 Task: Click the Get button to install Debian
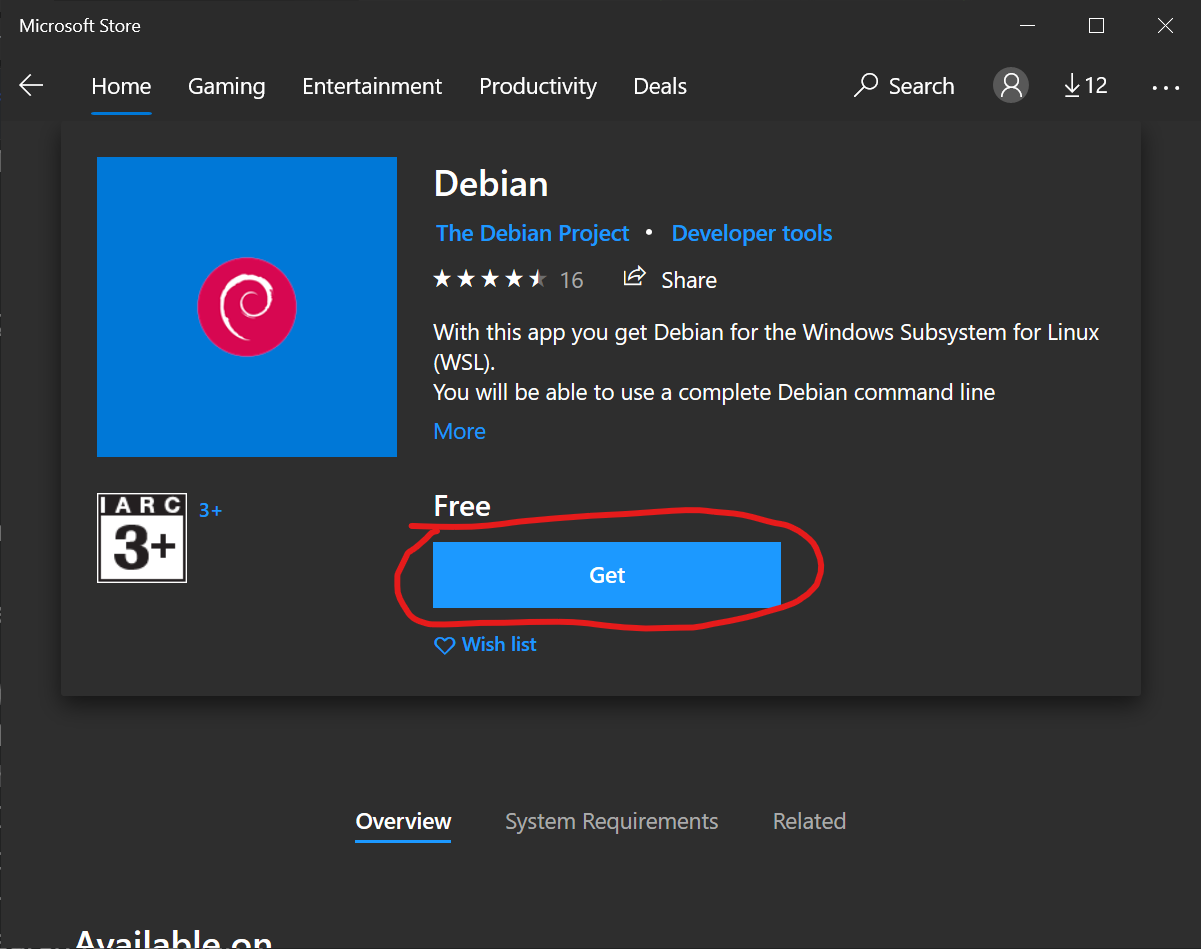[x=607, y=575]
